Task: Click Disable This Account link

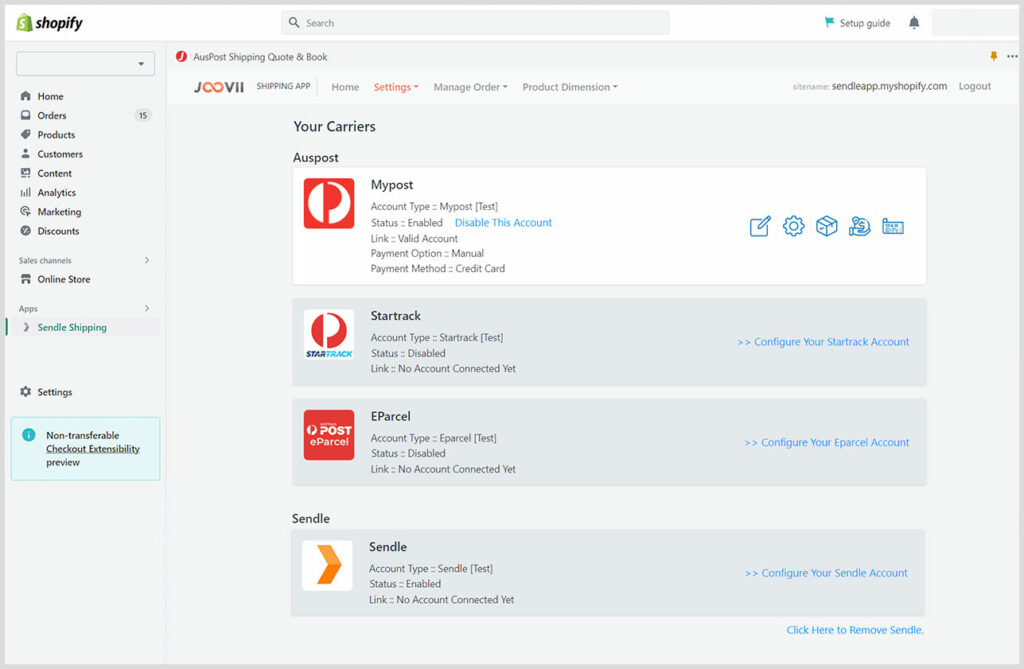Action: [503, 223]
